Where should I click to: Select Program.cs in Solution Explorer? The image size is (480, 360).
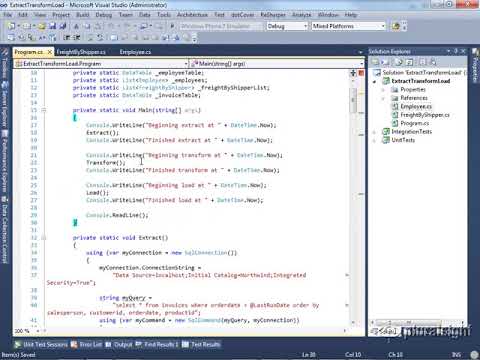point(414,123)
